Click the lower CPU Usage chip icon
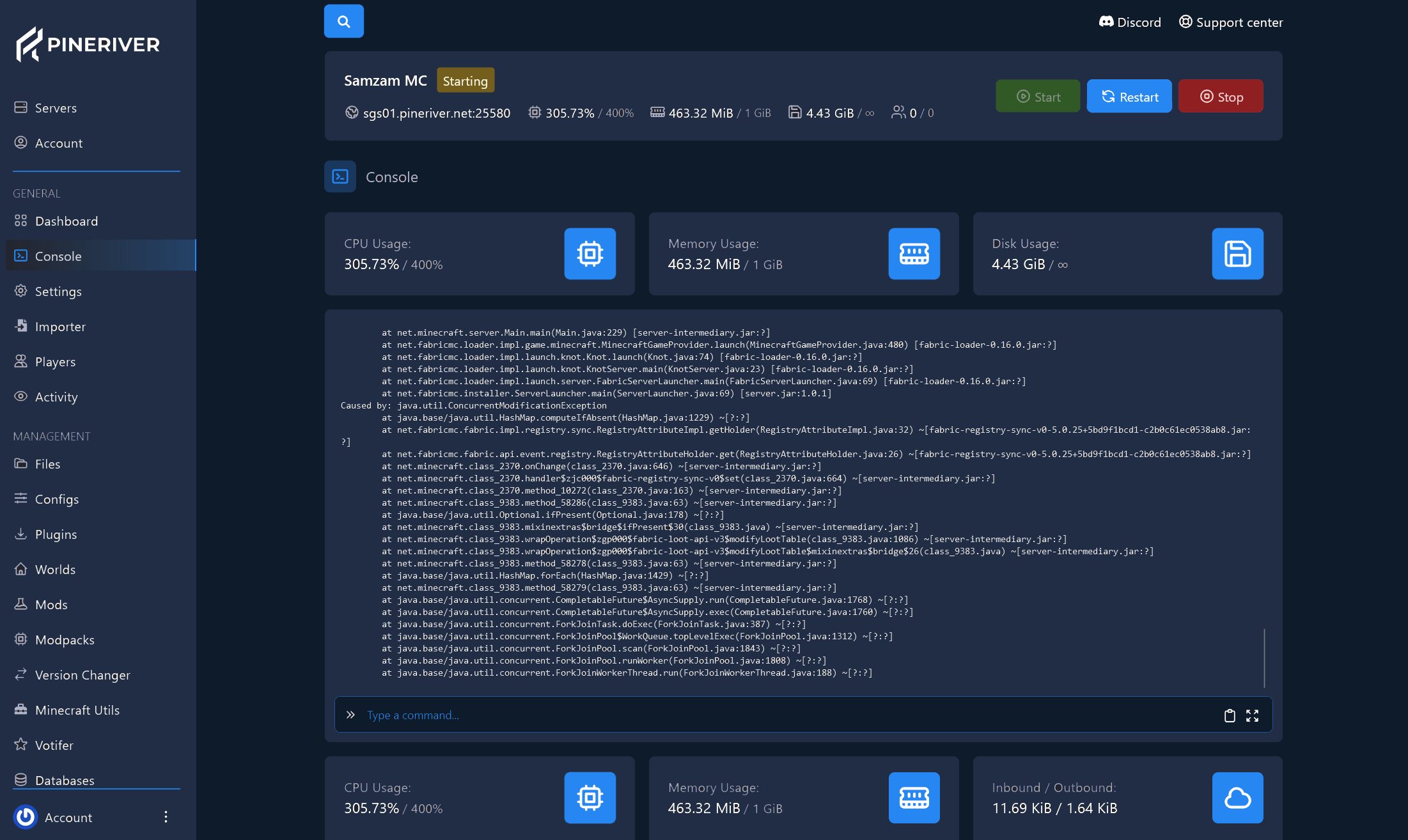The height and width of the screenshot is (840, 1408). tap(590, 798)
